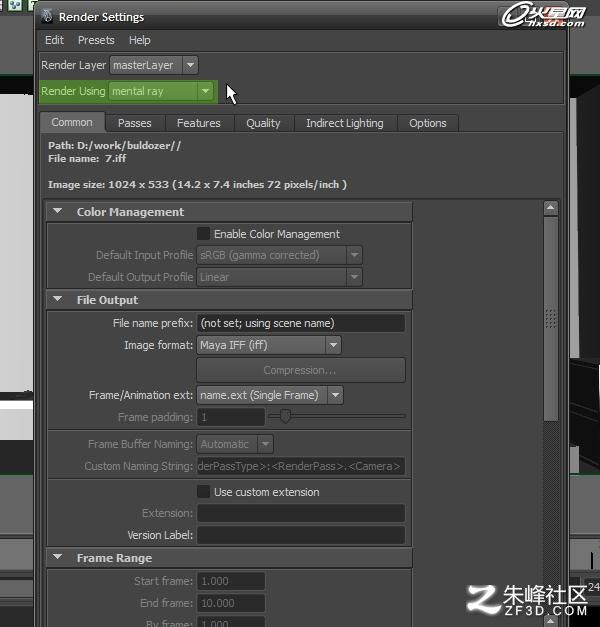Enable Color Management checkbox
600x627 pixels.
pyautogui.click(x=203, y=234)
